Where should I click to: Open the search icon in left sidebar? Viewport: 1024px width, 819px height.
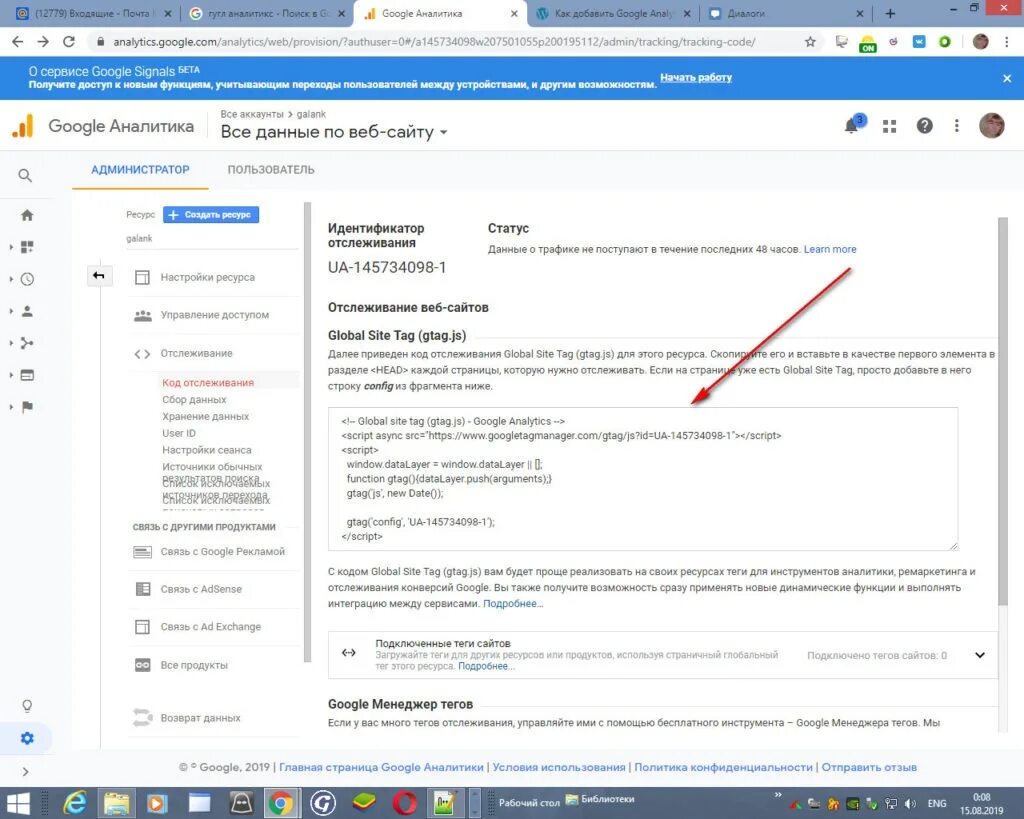click(25, 176)
